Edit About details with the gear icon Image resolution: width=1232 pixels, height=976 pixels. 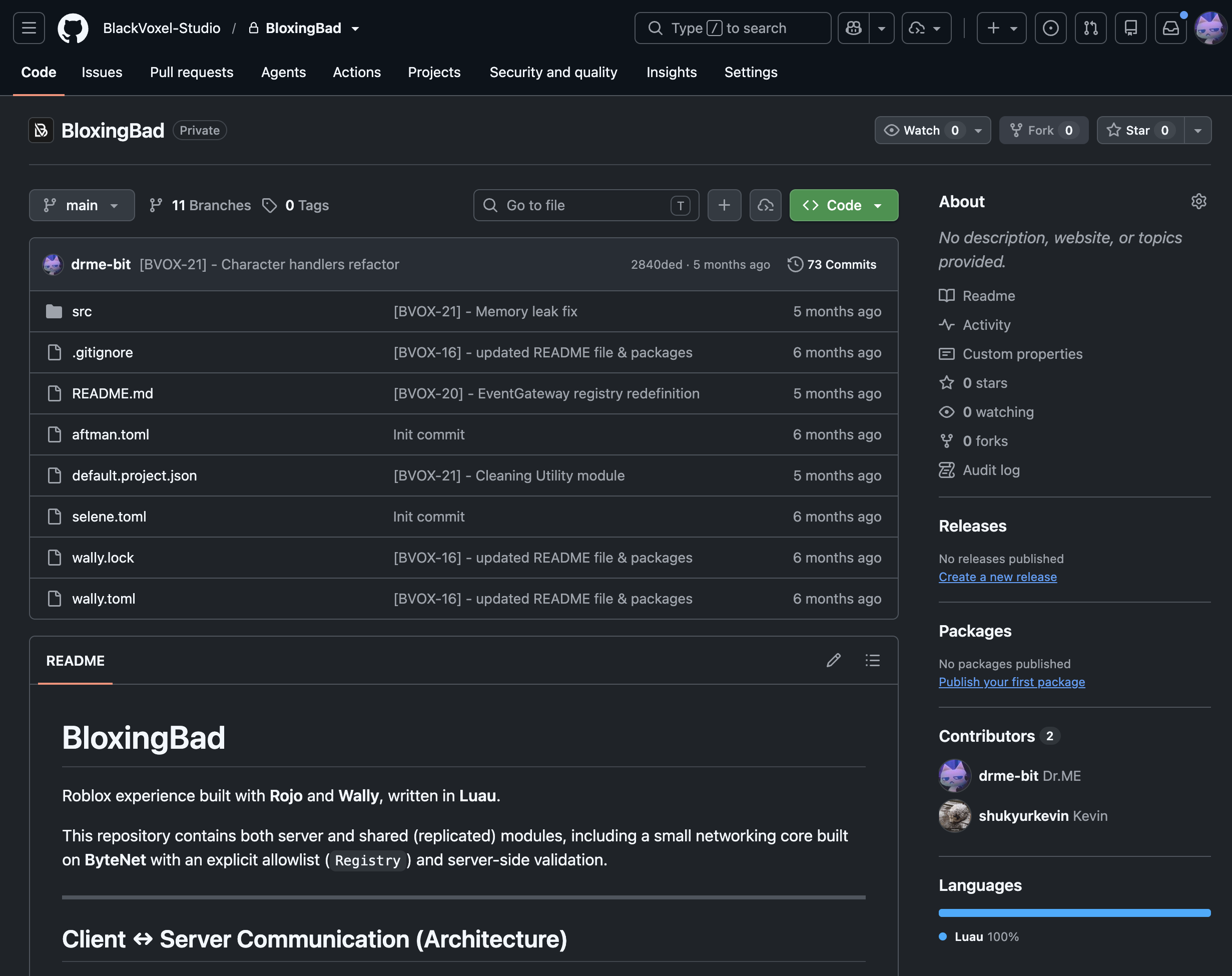click(x=1199, y=201)
